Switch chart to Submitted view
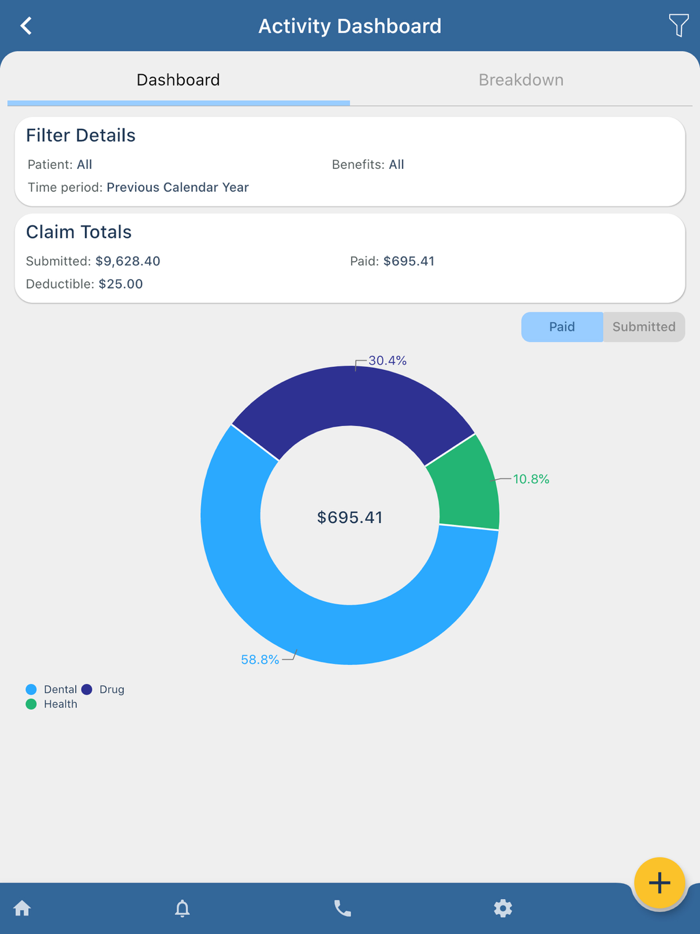 (643, 327)
